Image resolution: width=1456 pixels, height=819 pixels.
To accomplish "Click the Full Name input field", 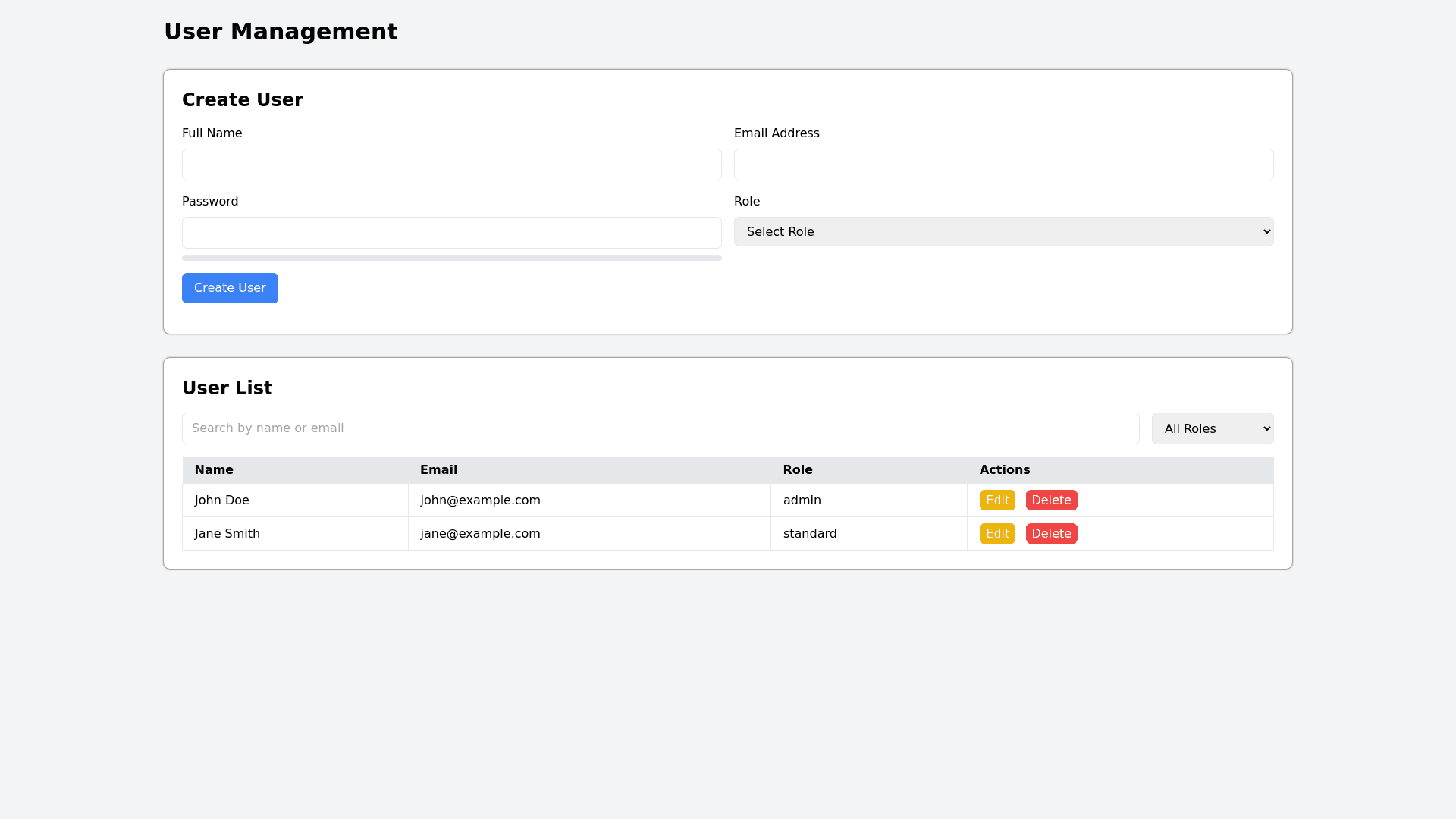I will 451,165.
